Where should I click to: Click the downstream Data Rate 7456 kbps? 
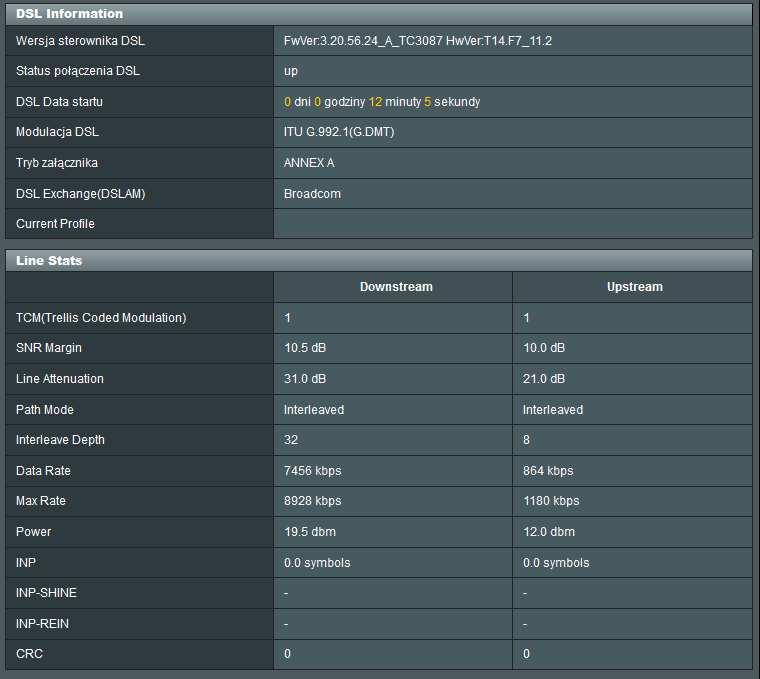(312, 471)
